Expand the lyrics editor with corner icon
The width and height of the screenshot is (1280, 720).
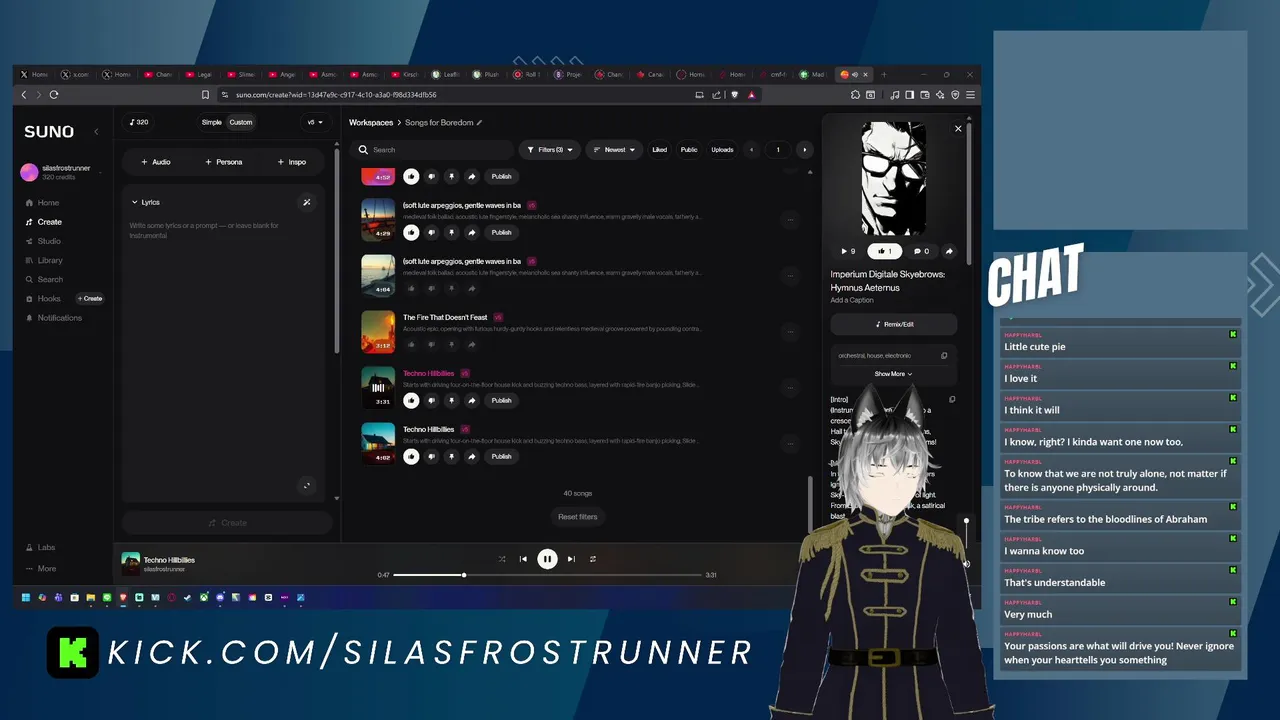307,486
